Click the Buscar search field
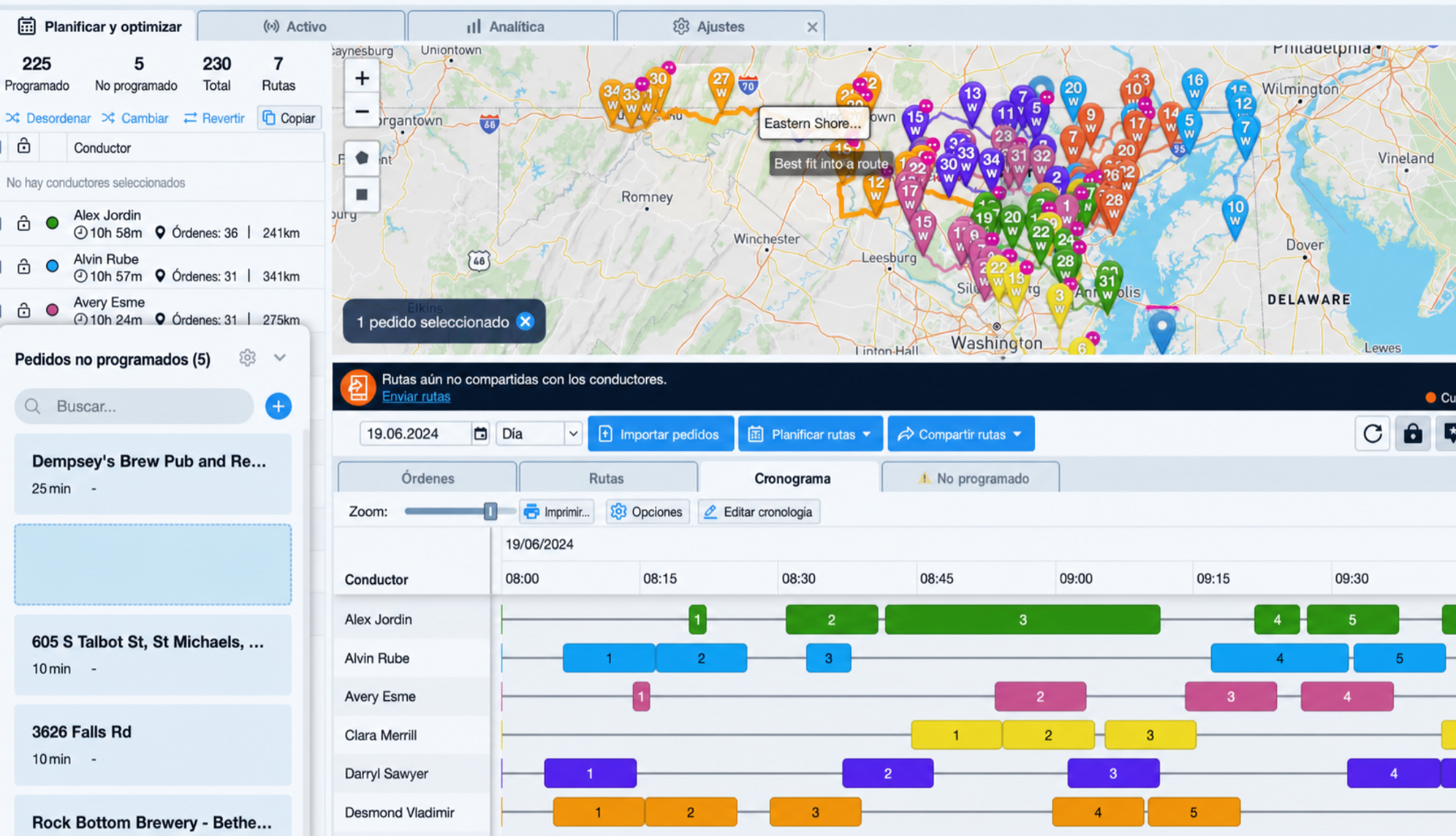This screenshot has height=836, width=1456. pyautogui.click(x=134, y=406)
